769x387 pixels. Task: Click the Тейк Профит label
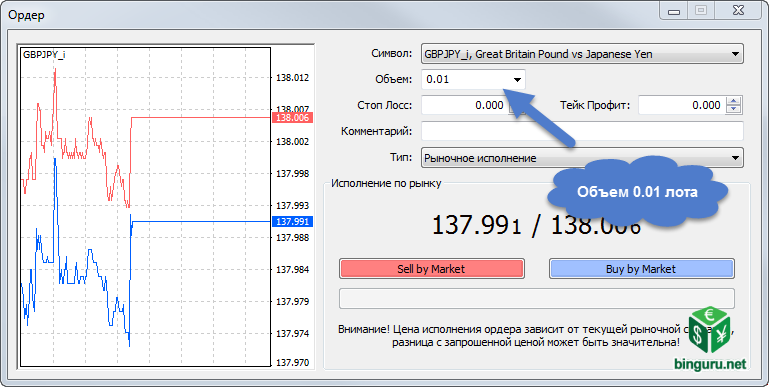595,105
